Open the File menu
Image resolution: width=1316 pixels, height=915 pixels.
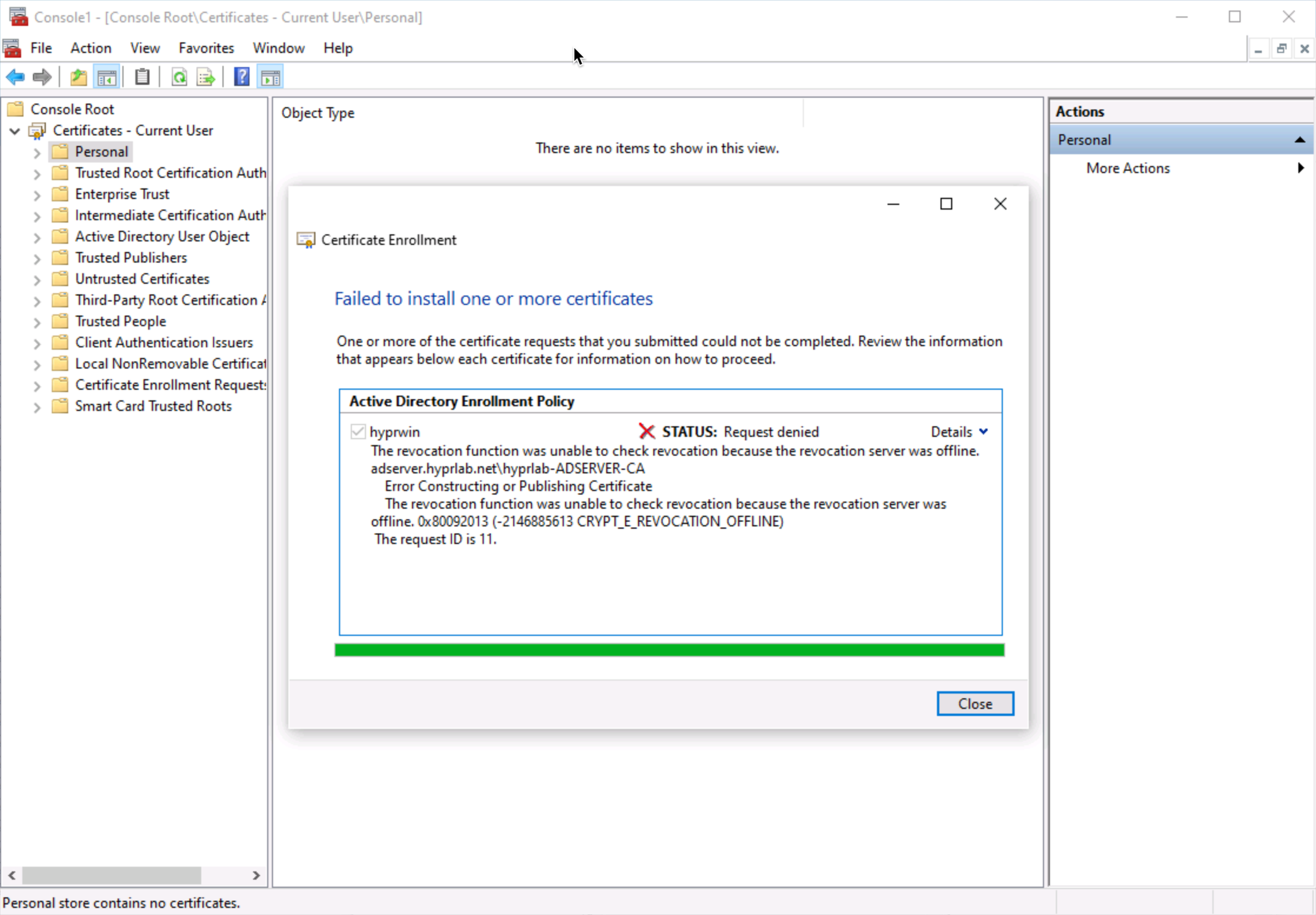41,48
